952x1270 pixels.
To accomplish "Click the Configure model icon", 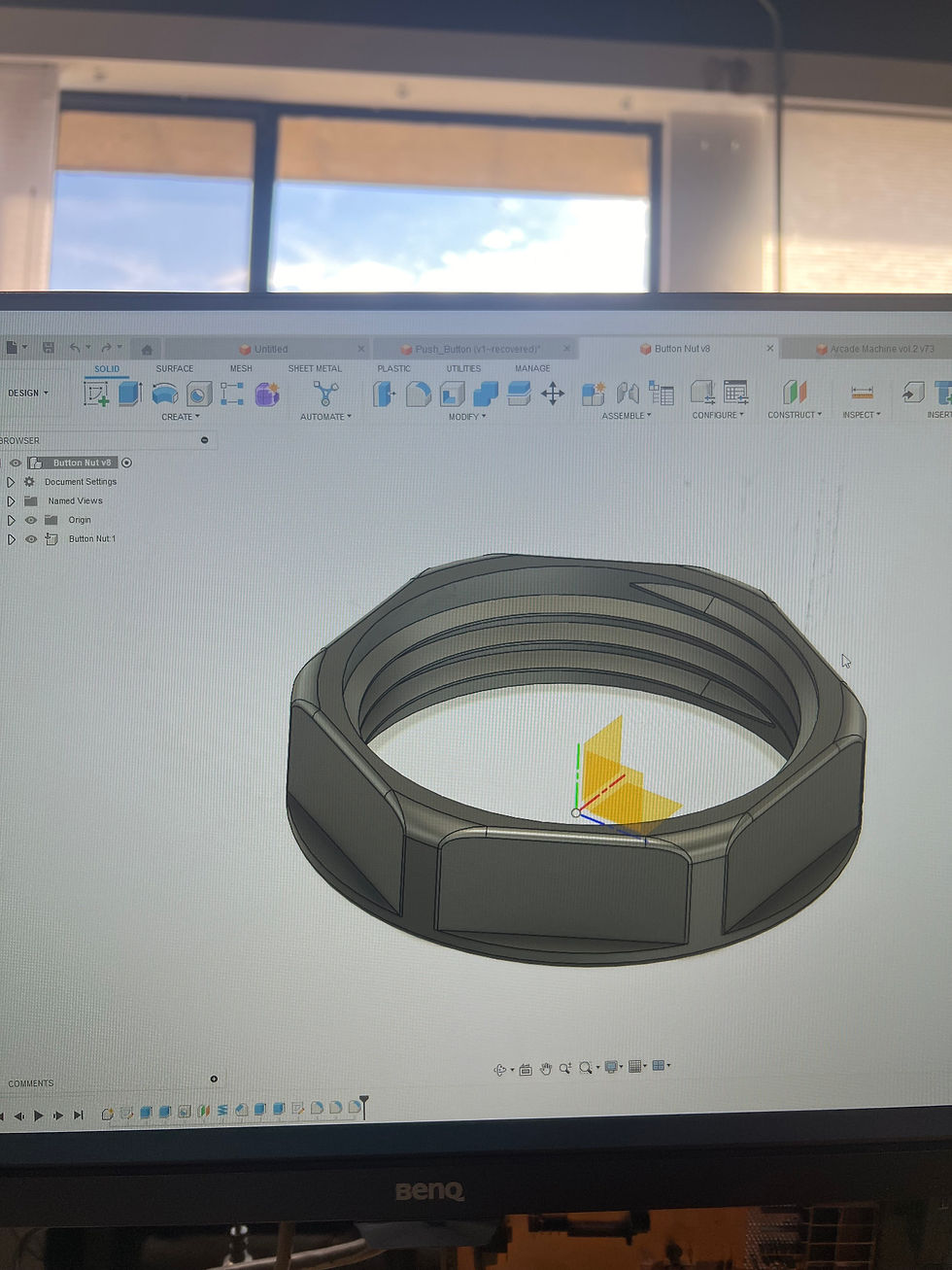I will [x=702, y=392].
